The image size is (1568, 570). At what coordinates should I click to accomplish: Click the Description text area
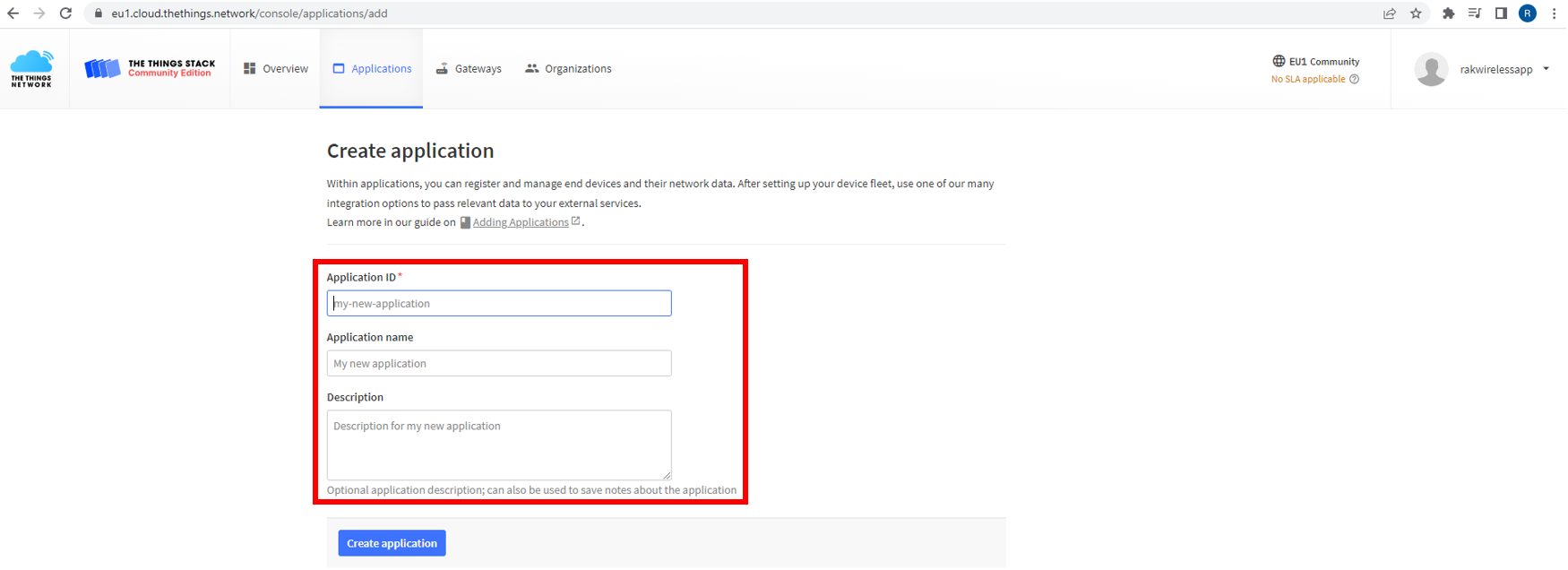(x=499, y=445)
